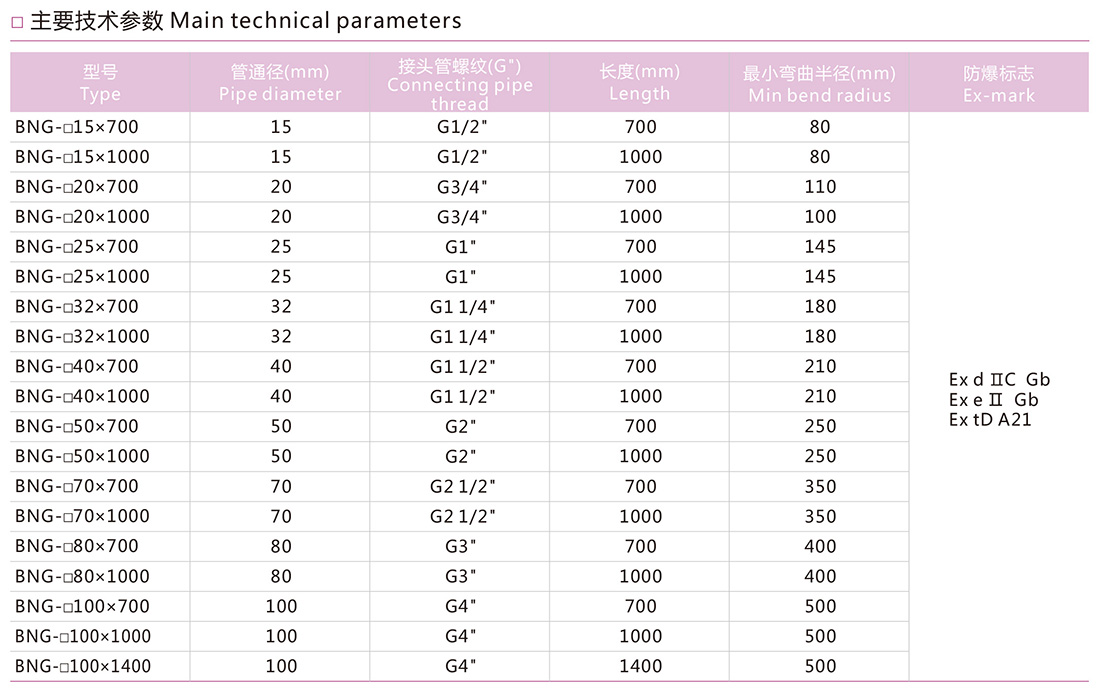
Task: Click the Pipe diameter column header
Action: click(280, 82)
